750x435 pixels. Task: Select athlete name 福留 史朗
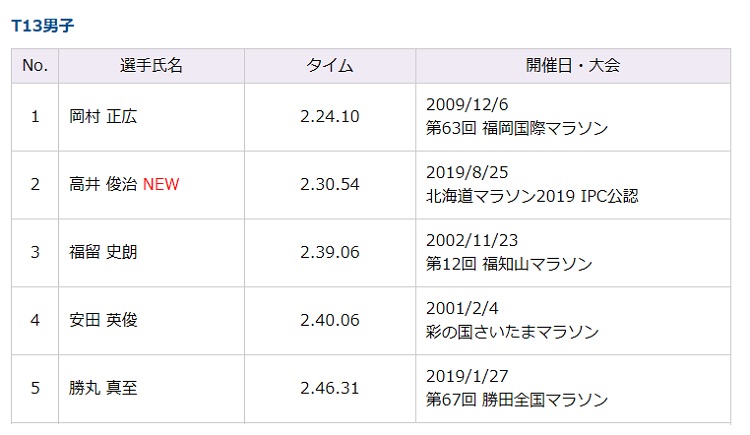pyautogui.click(x=104, y=252)
